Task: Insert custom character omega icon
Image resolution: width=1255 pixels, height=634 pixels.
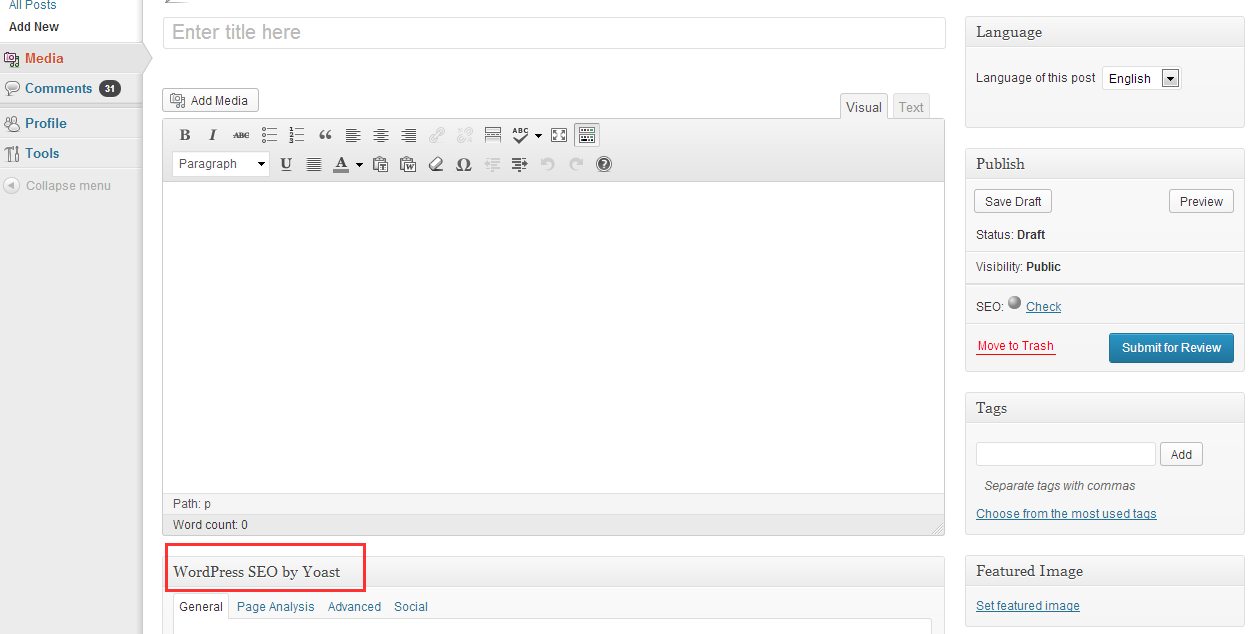Action: coord(463,164)
